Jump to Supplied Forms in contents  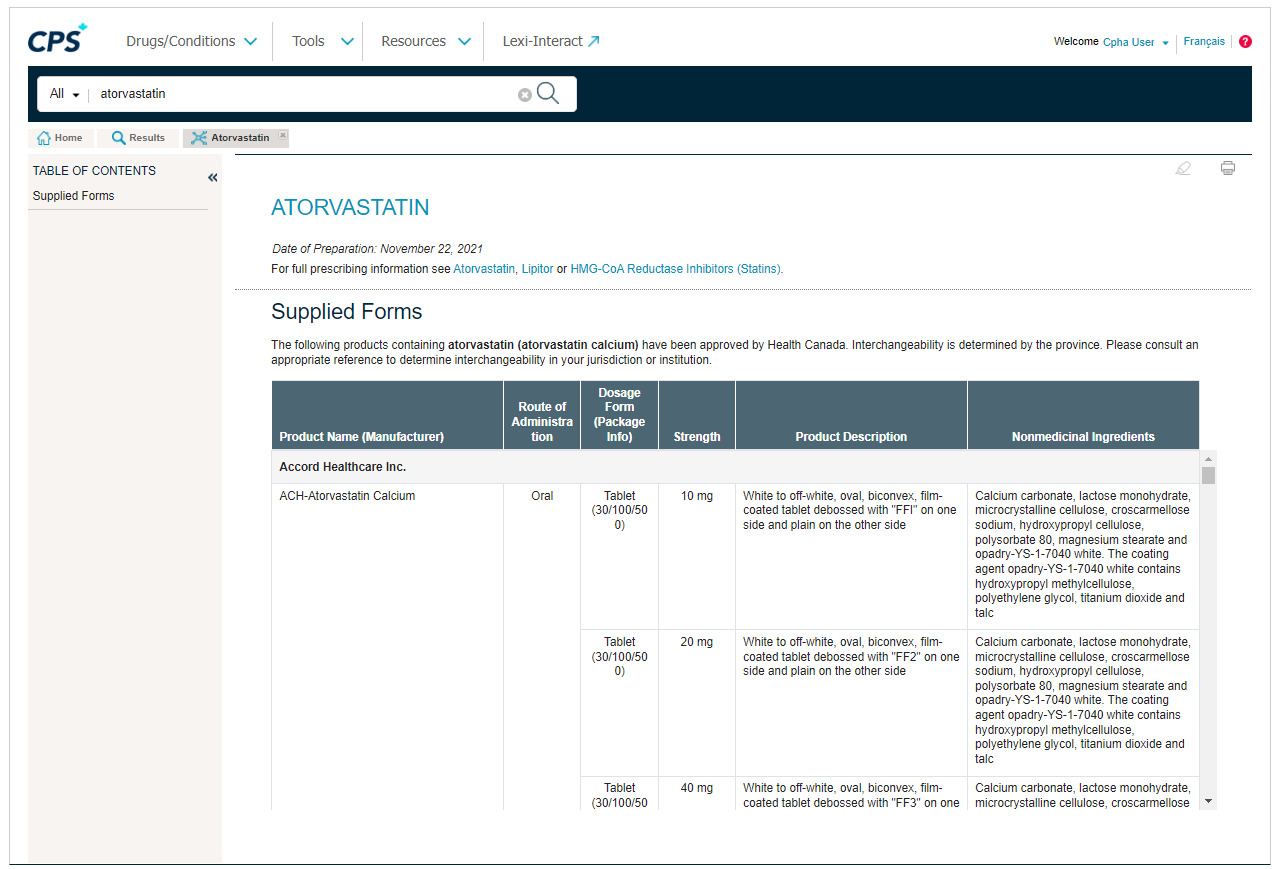[73, 196]
